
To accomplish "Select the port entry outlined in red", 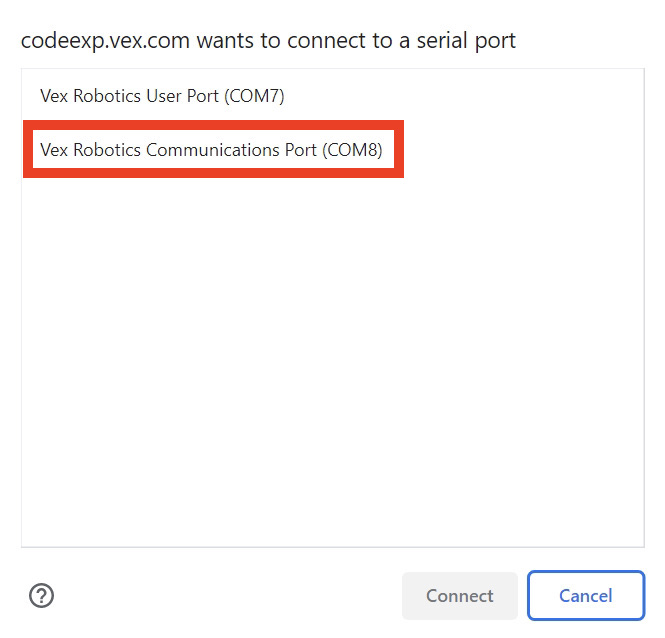I will pos(211,150).
